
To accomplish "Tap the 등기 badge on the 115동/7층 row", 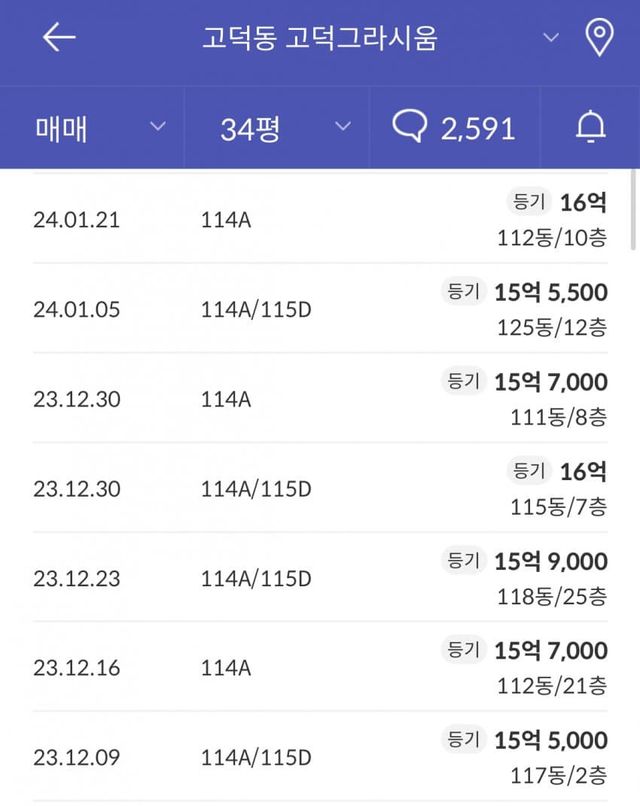I will tap(528, 470).
